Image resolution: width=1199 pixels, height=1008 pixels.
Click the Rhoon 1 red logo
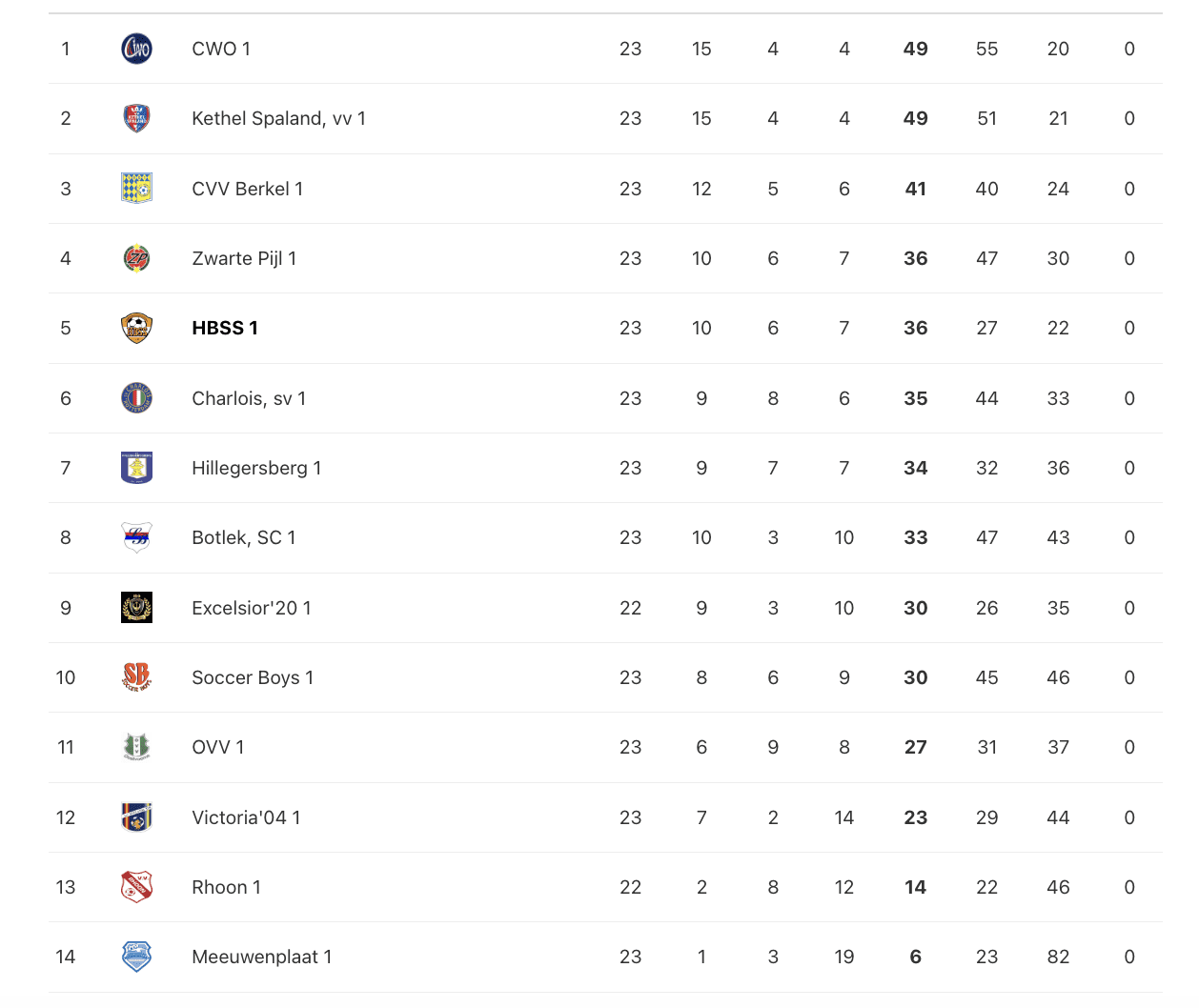pos(136,887)
